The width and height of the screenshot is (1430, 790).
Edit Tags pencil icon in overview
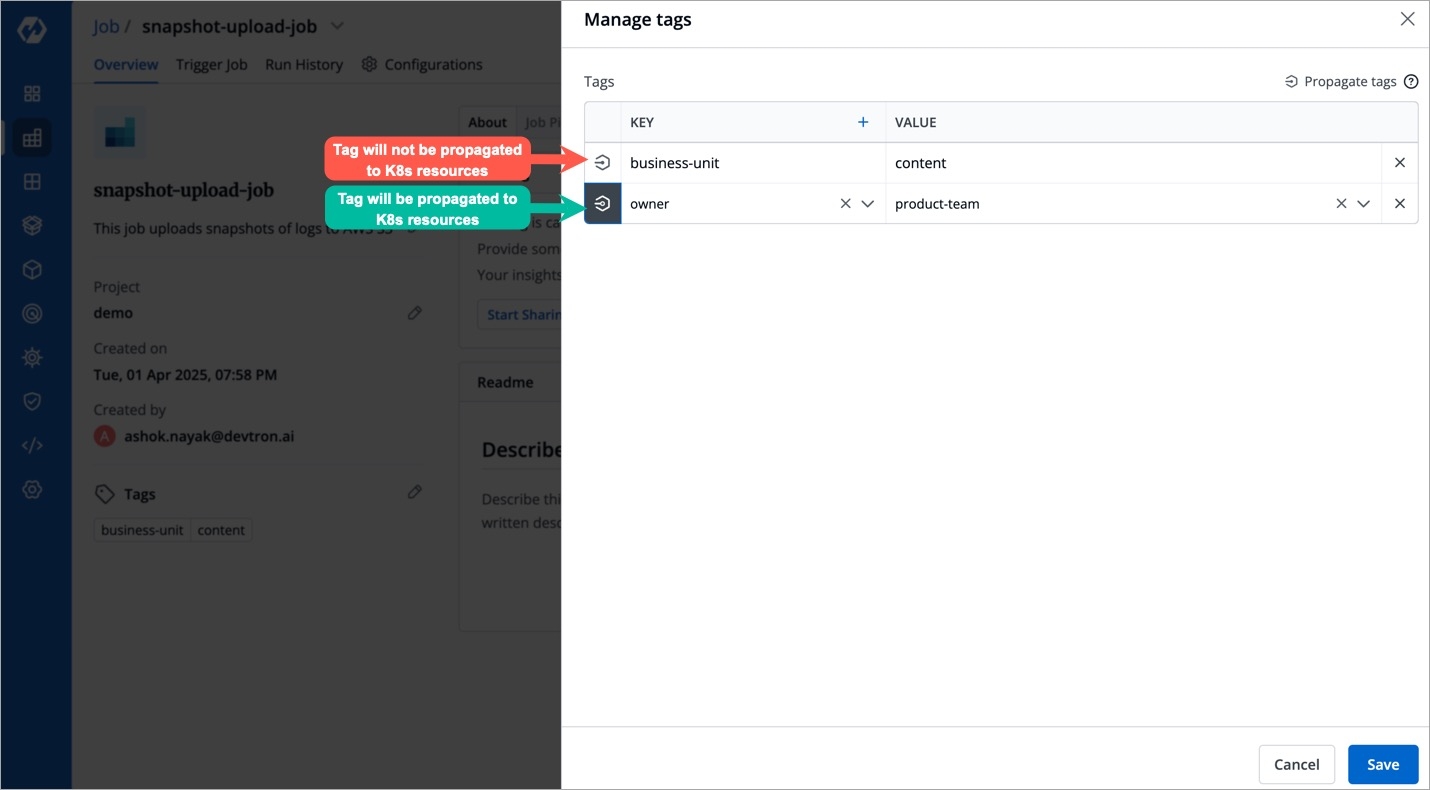[415, 492]
